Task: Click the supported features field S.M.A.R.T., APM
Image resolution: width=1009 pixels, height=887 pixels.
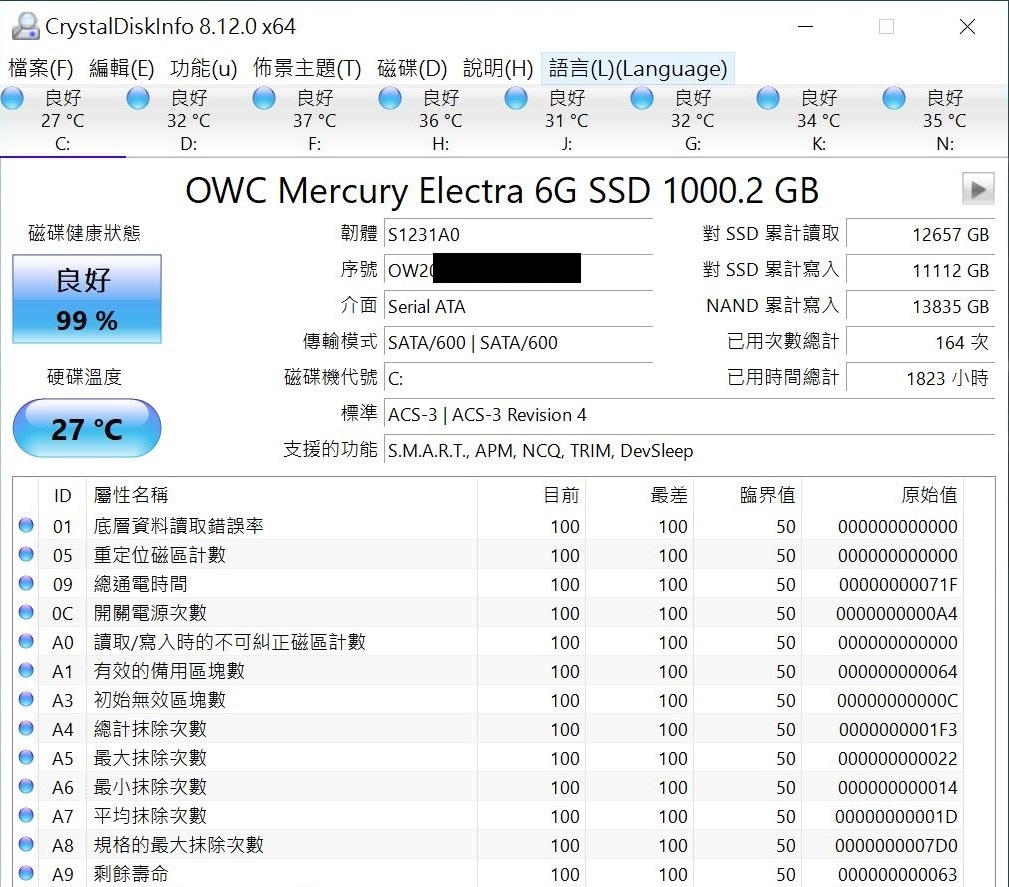Action: [x=689, y=451]
